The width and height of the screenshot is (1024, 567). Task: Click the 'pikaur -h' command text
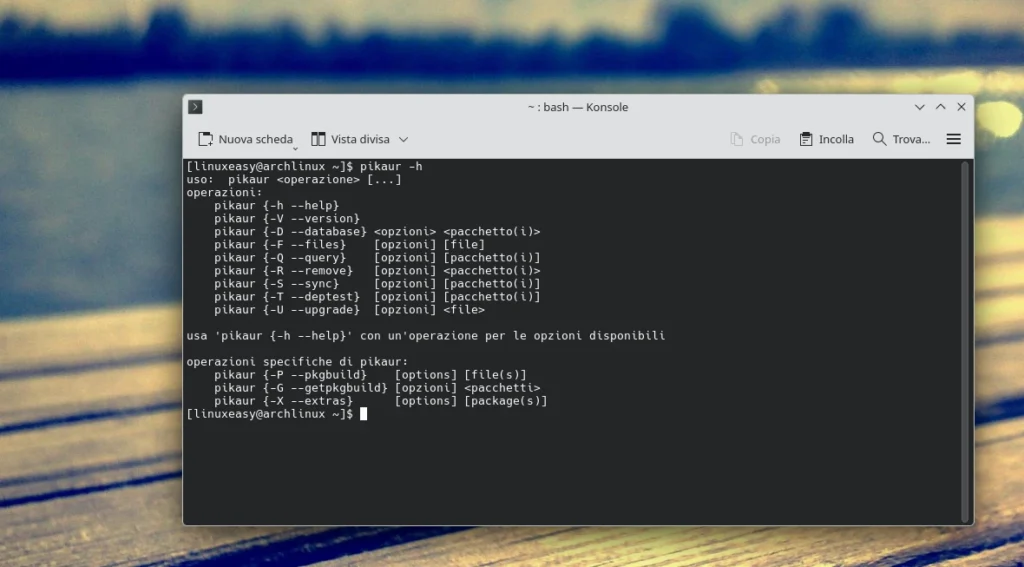click(x=391, y=166)
